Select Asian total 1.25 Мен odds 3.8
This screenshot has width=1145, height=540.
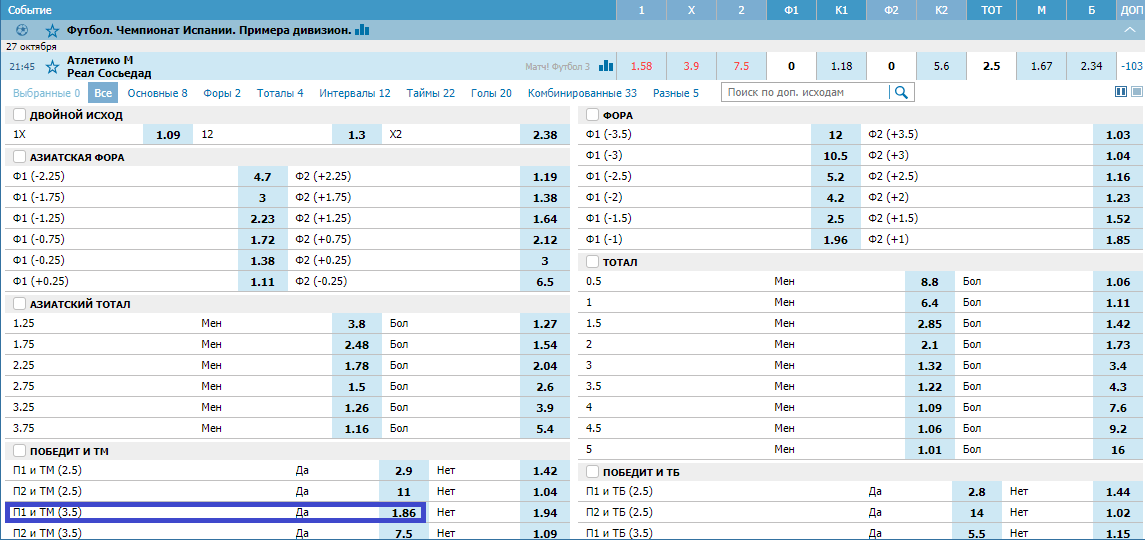pos(356,324)
